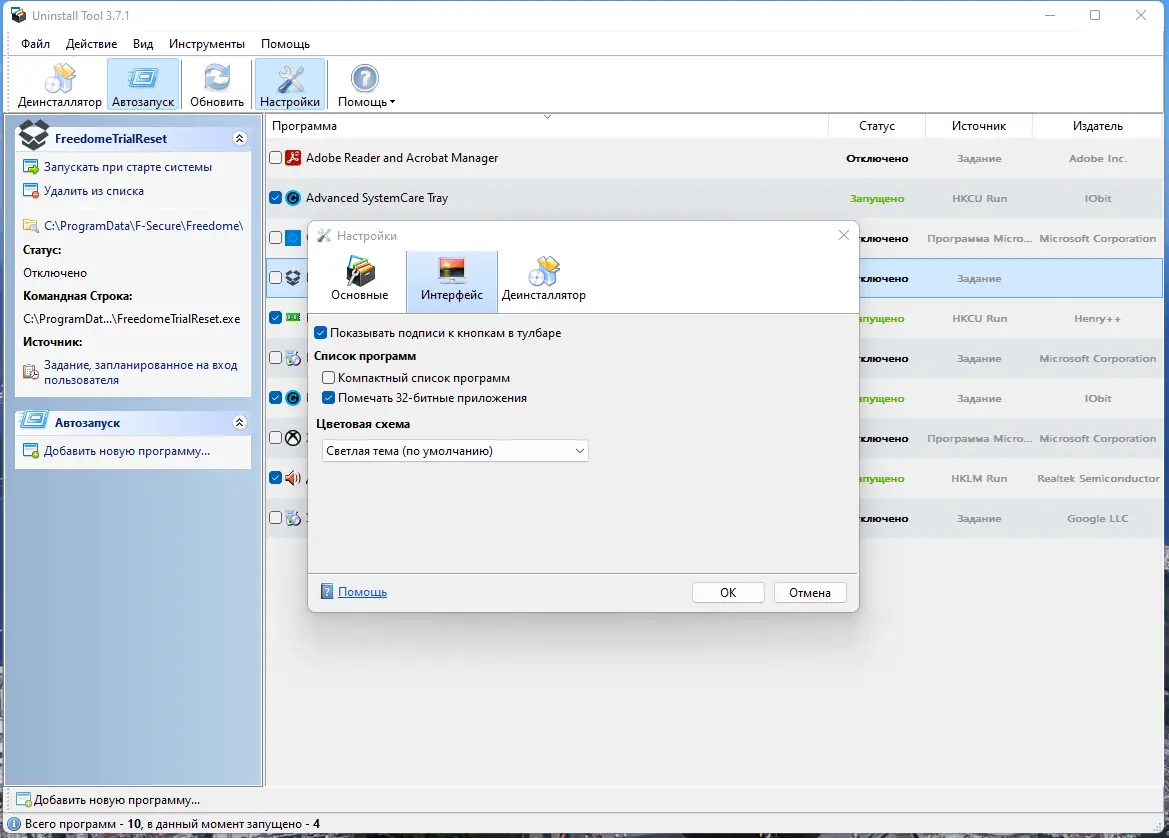Click the Помощь question mark toolbar icon
1169x838 pixels.
[x=365, y=78]
